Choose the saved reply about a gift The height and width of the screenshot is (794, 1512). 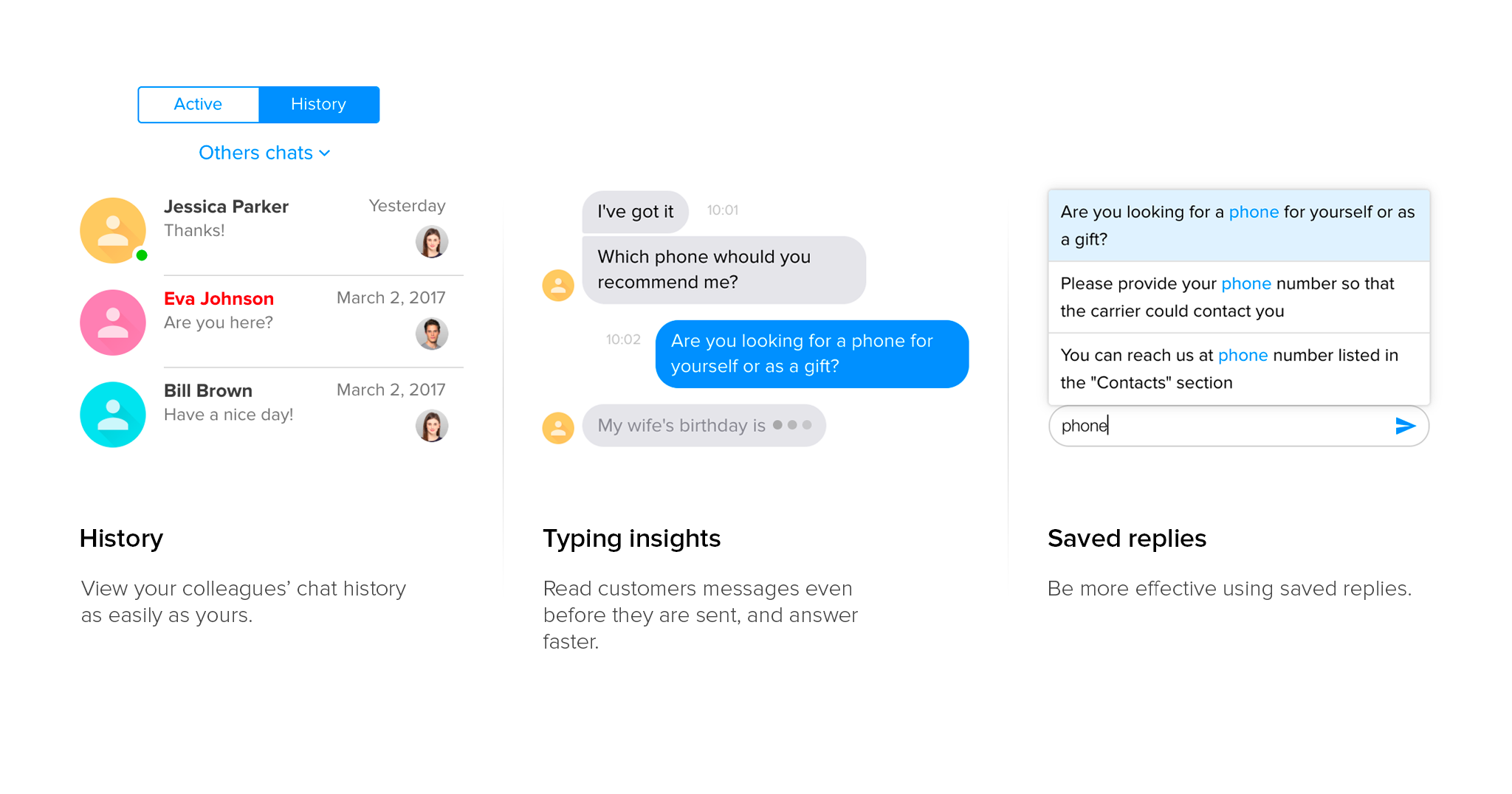click(1238, 225)
